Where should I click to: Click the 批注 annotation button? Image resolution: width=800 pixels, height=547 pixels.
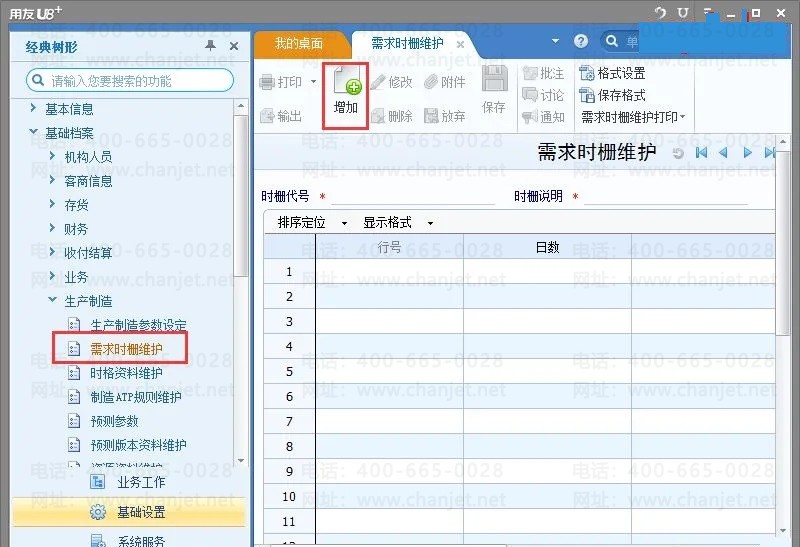click(x=543, y=73)
